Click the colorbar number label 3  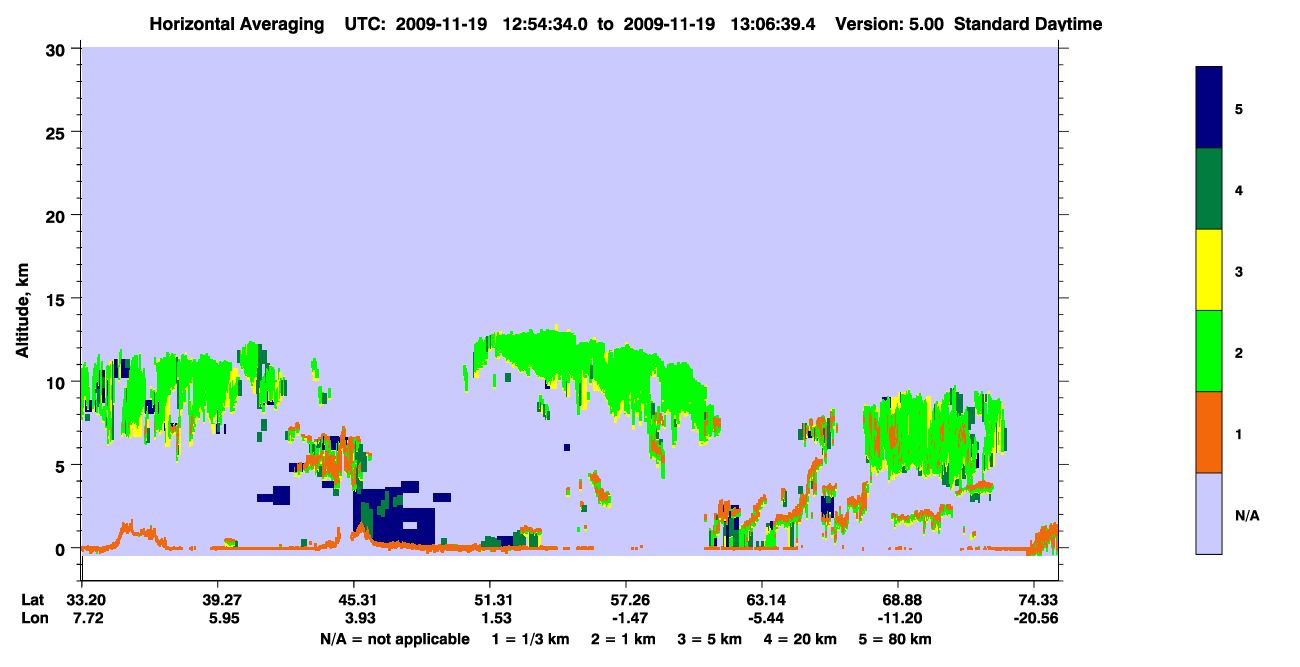click(1239, 272)
